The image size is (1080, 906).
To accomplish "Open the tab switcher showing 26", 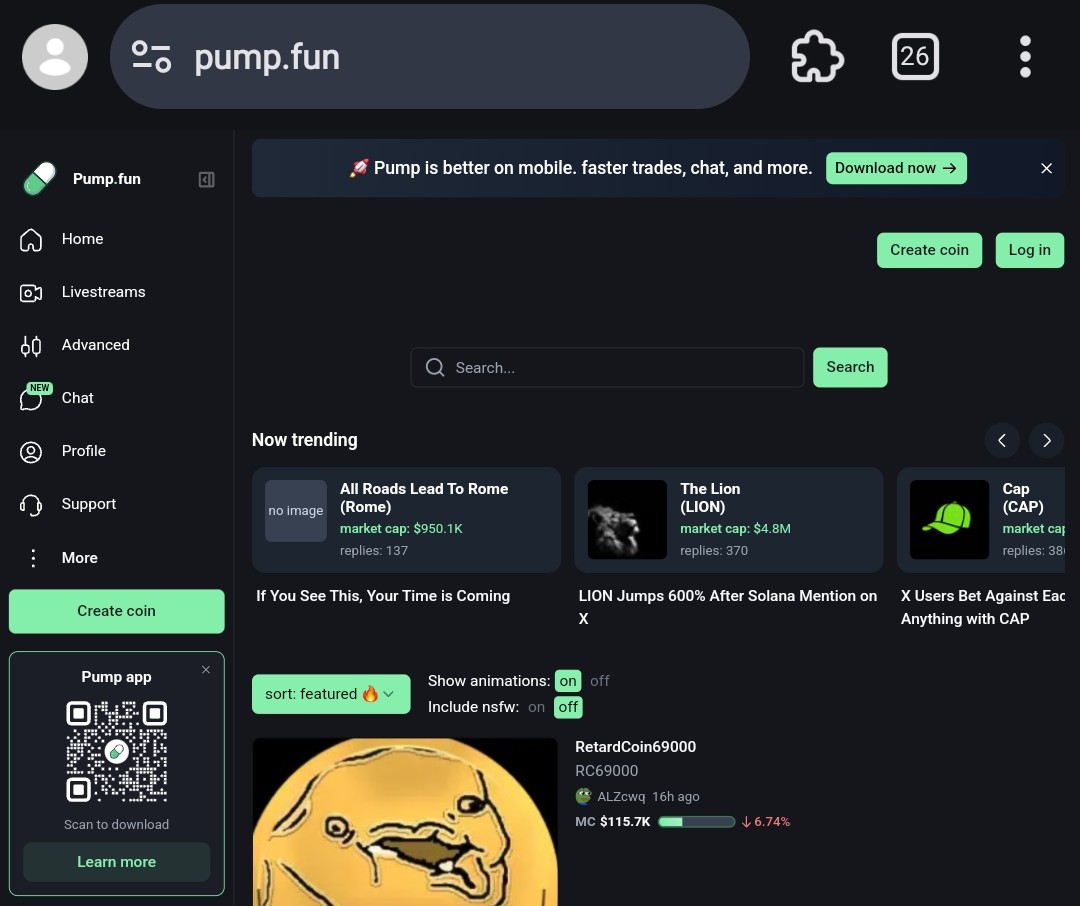I will [915, 56].
